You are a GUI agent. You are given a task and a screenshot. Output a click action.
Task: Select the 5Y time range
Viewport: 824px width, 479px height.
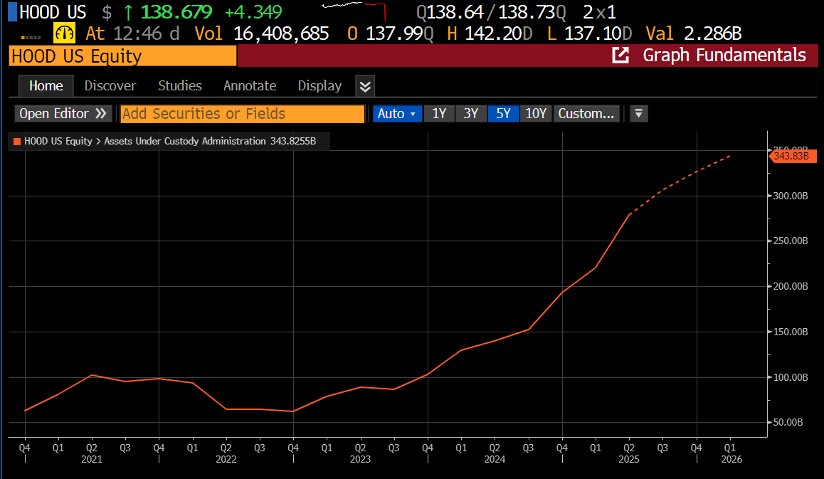point(503,114)
